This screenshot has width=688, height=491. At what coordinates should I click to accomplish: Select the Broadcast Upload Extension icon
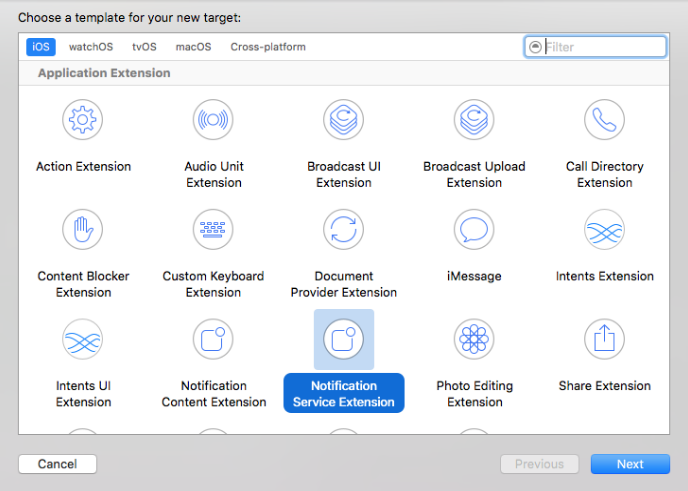coord(474,120)
